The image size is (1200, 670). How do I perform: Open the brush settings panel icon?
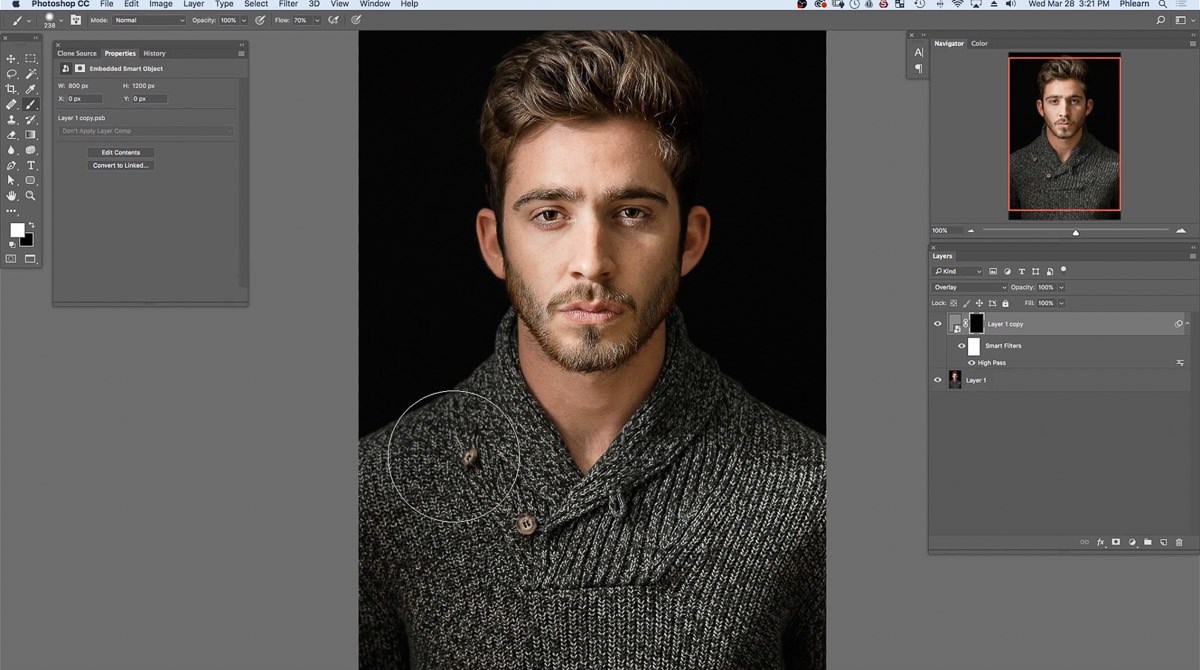(x=76, y=20)
